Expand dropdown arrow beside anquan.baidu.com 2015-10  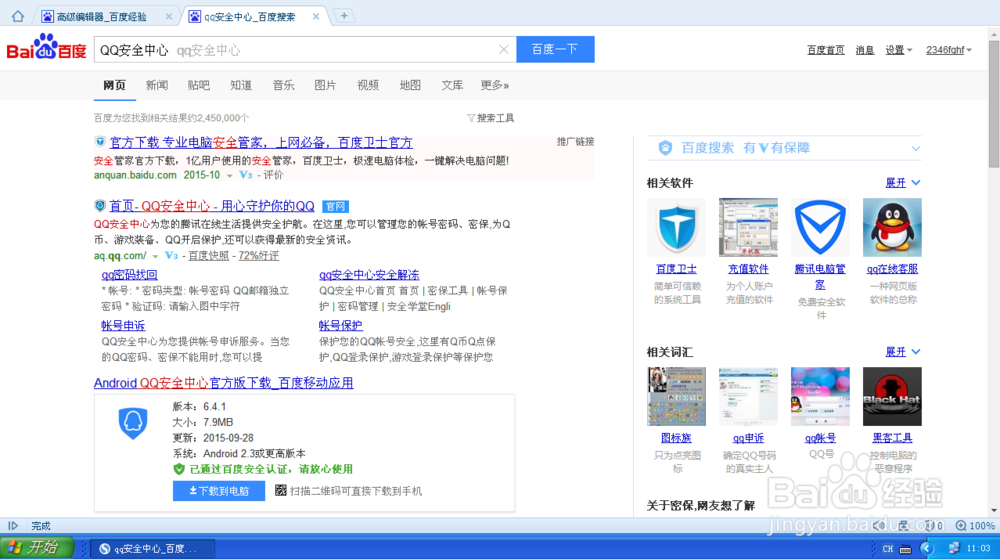230,176
